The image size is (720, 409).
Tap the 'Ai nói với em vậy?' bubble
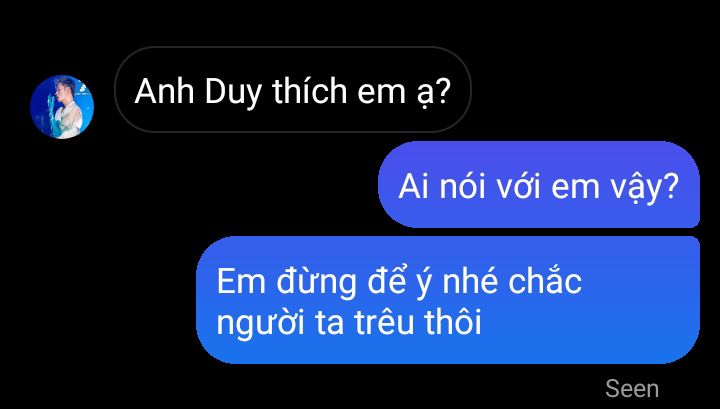coord(539,185)
